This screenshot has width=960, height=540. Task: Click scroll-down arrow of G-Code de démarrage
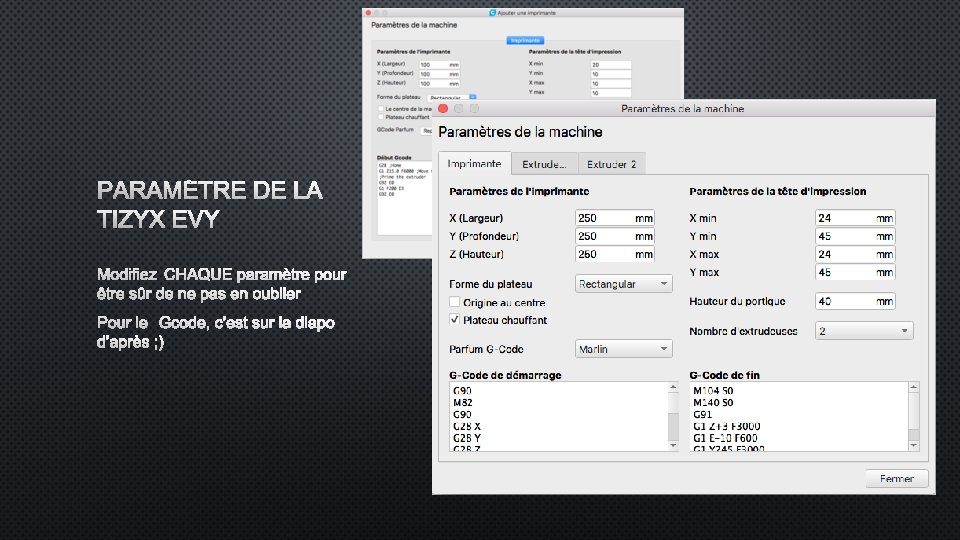point(673,446)
